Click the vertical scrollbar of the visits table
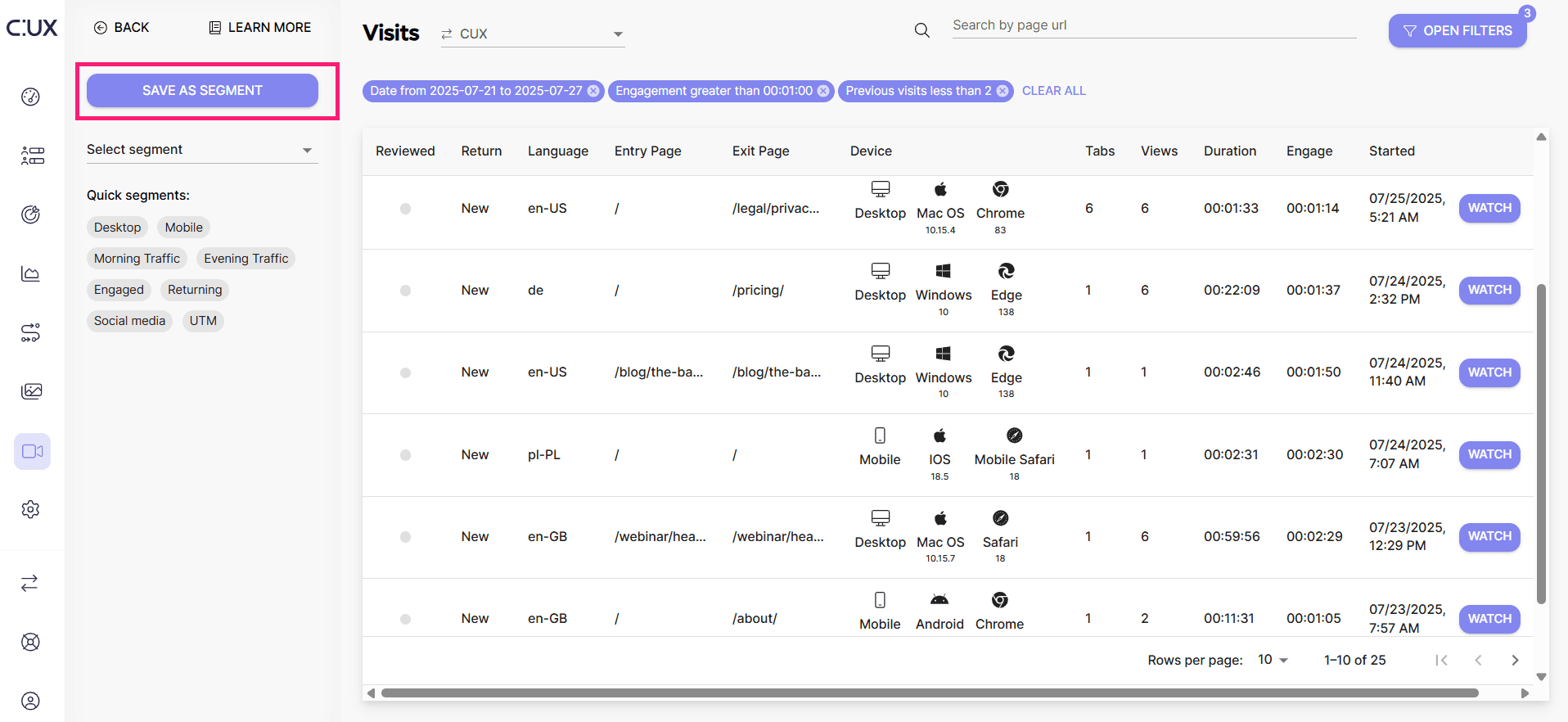The width and height of the screenshot is (1568, 722). click(x=1542, y=444)
